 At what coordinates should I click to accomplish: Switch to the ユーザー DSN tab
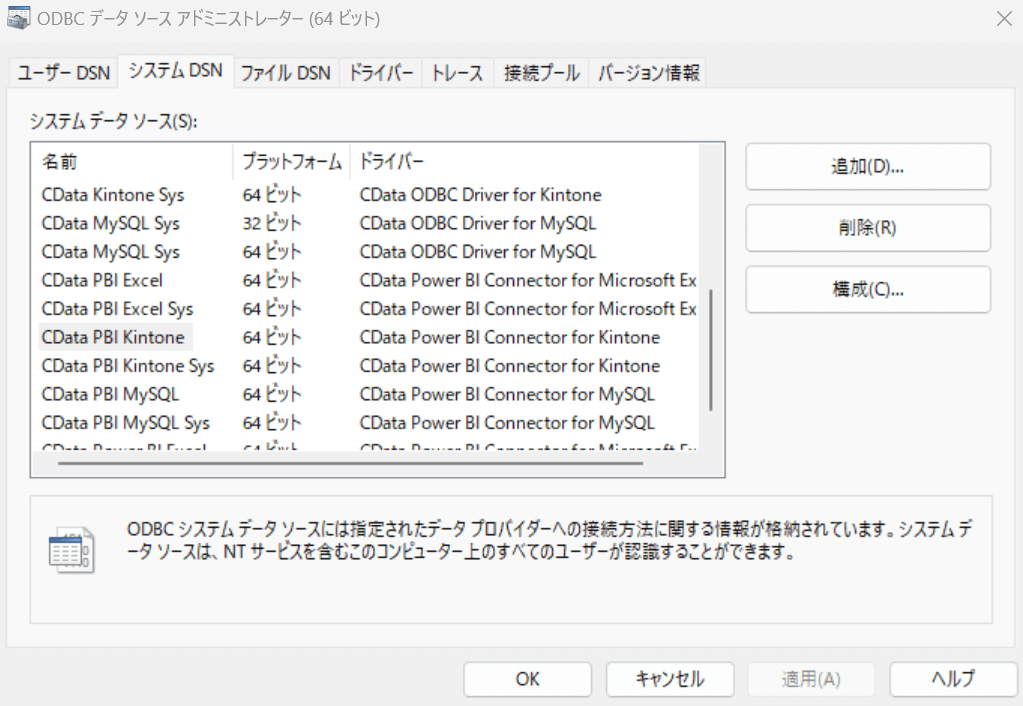[x=63, y=72]
